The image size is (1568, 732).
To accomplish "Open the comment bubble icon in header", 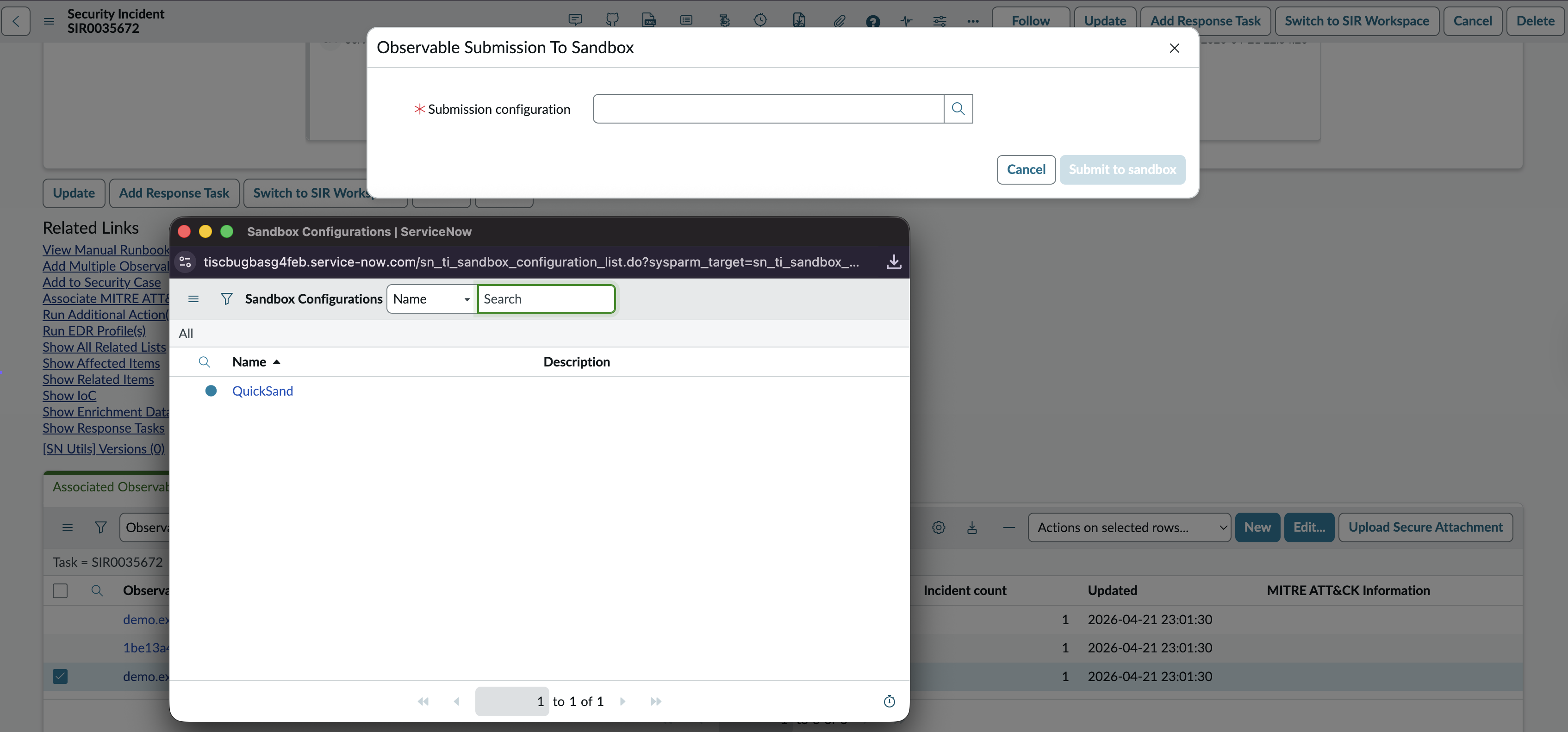I will coord(575,20).
